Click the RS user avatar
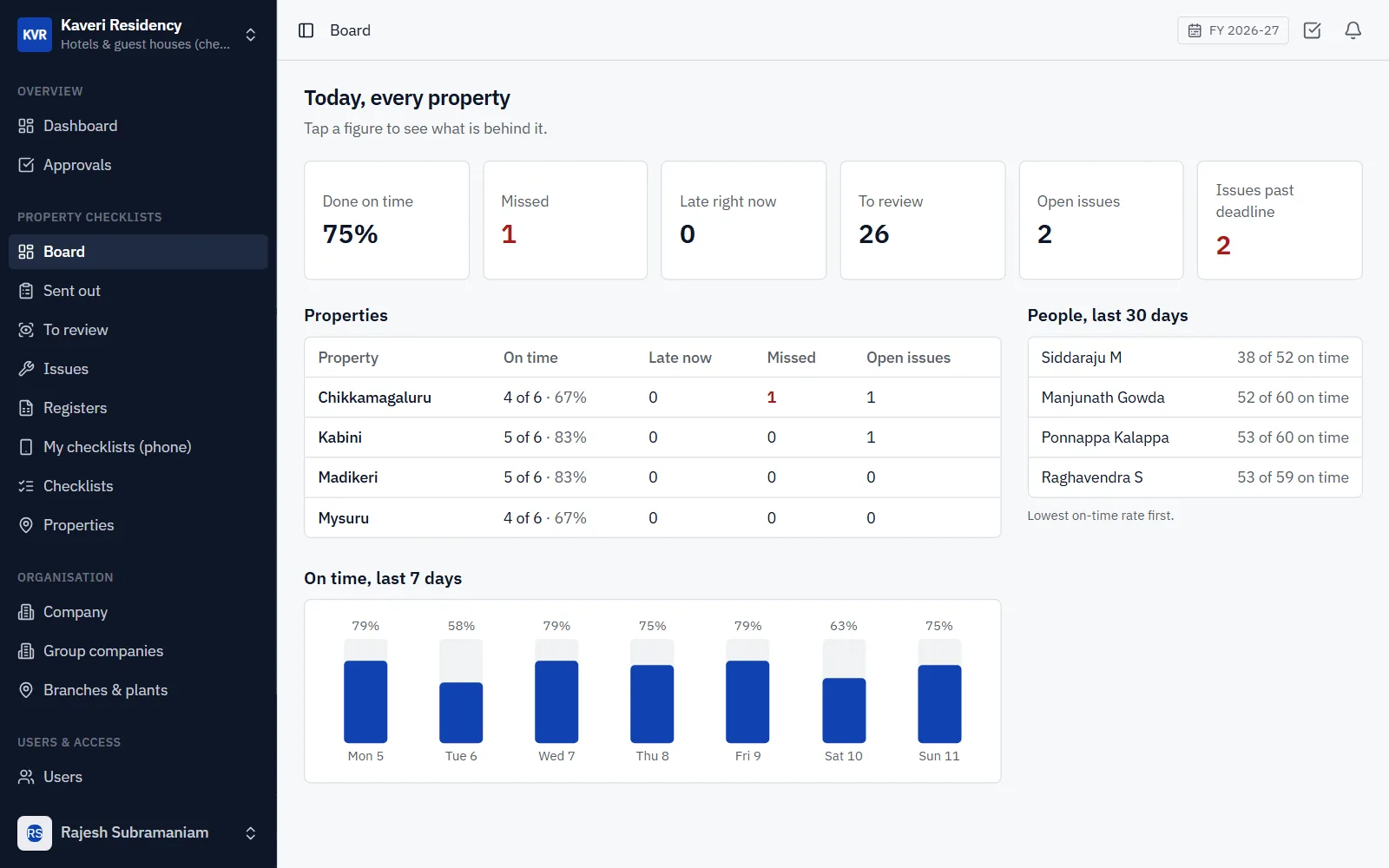The width and height of the screenshot is (1389, 868). pyautogui.click(x=35, y=833)
